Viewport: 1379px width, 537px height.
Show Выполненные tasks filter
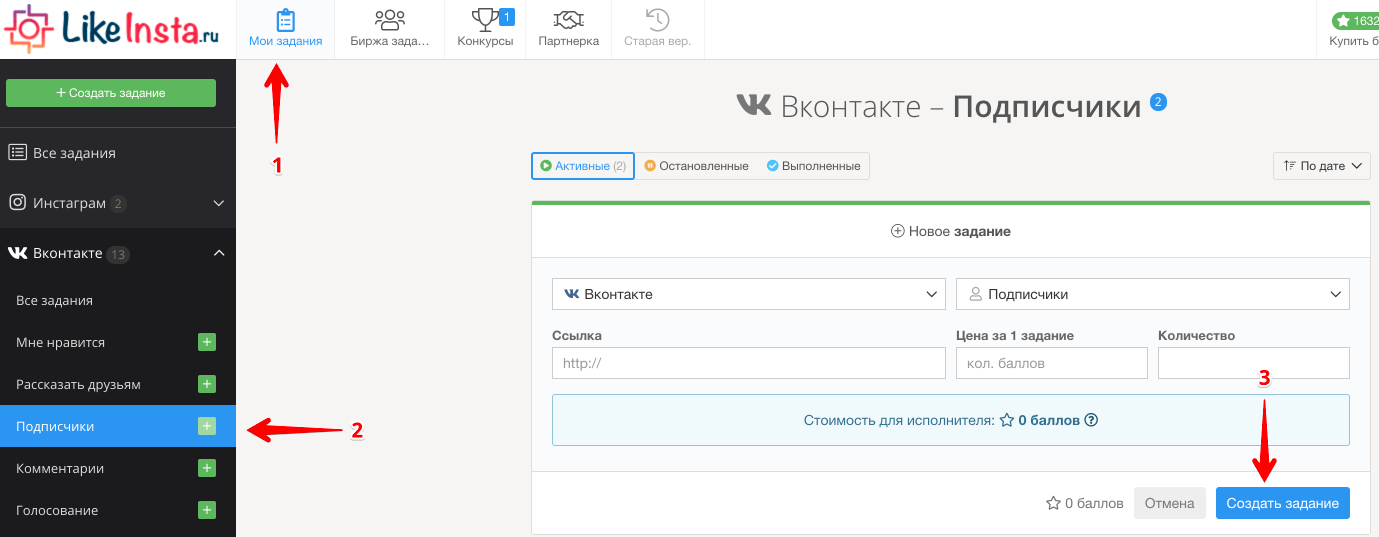click(x=813, y=166)
